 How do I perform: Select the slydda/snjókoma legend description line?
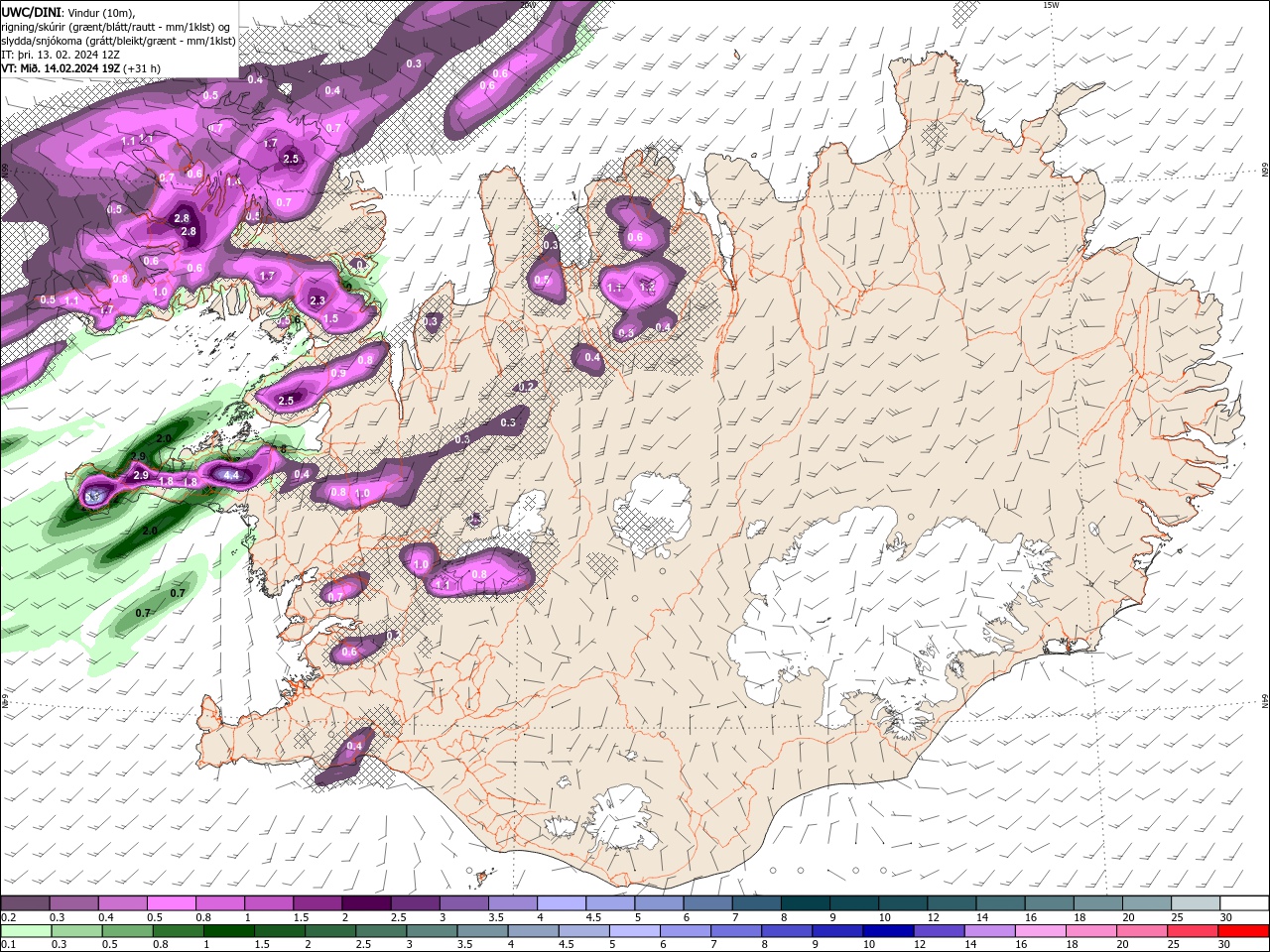tap(118, 41)
